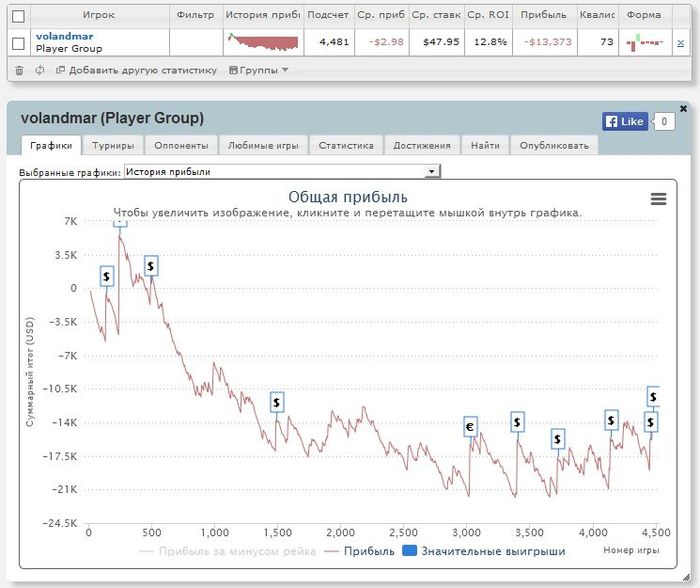Toggle Значительные выигрыши legend item
The width and height of the screenshot is (700, 588).
click(484, 551)
